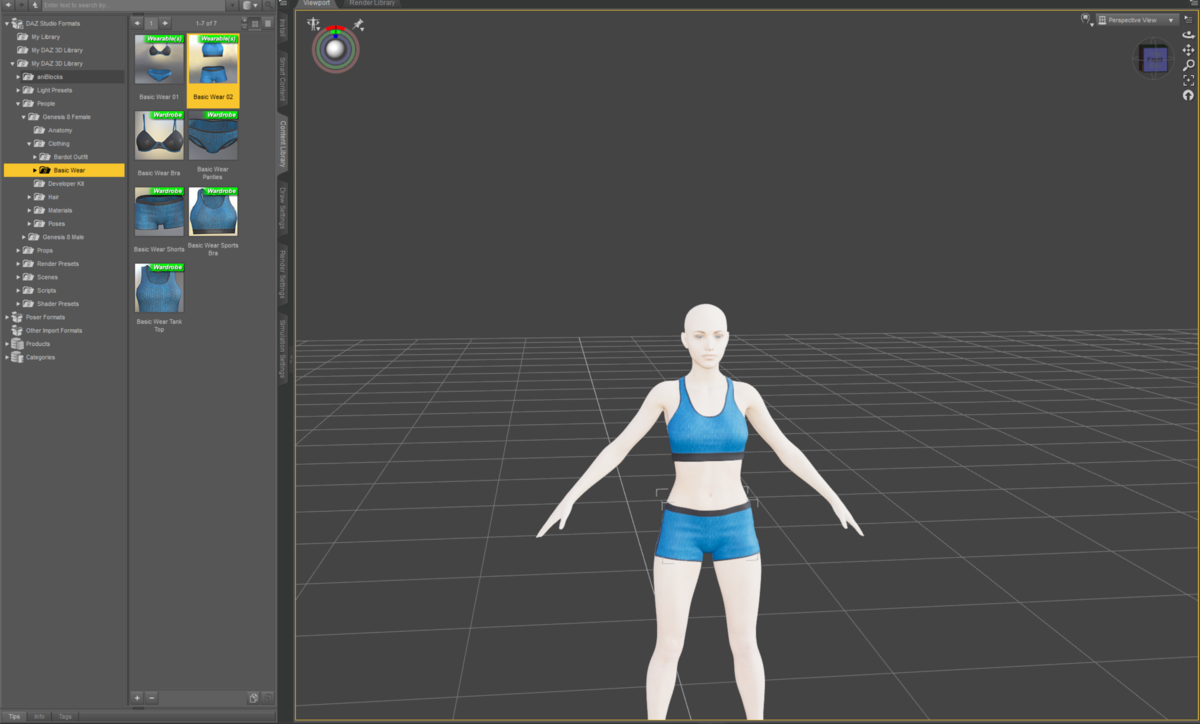Go to previous page of content results
Screen dimensions: 1200x724
pos(137,22)
